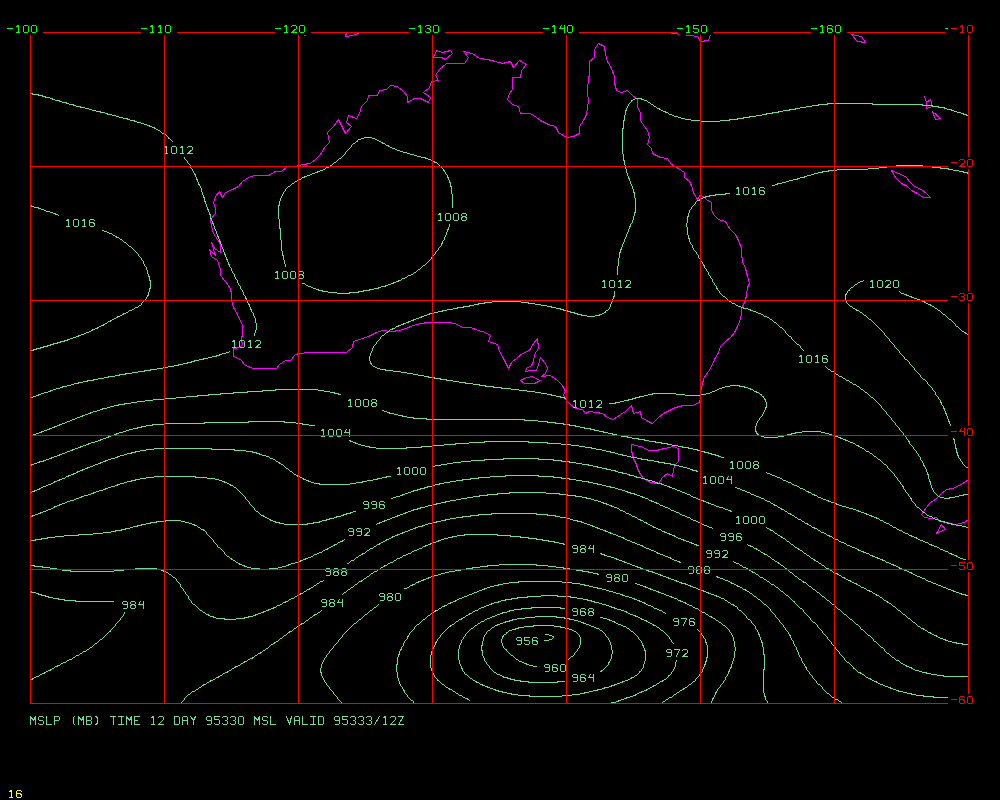
Task: Select the -110 longitude label
Action: tap(156, 29)
